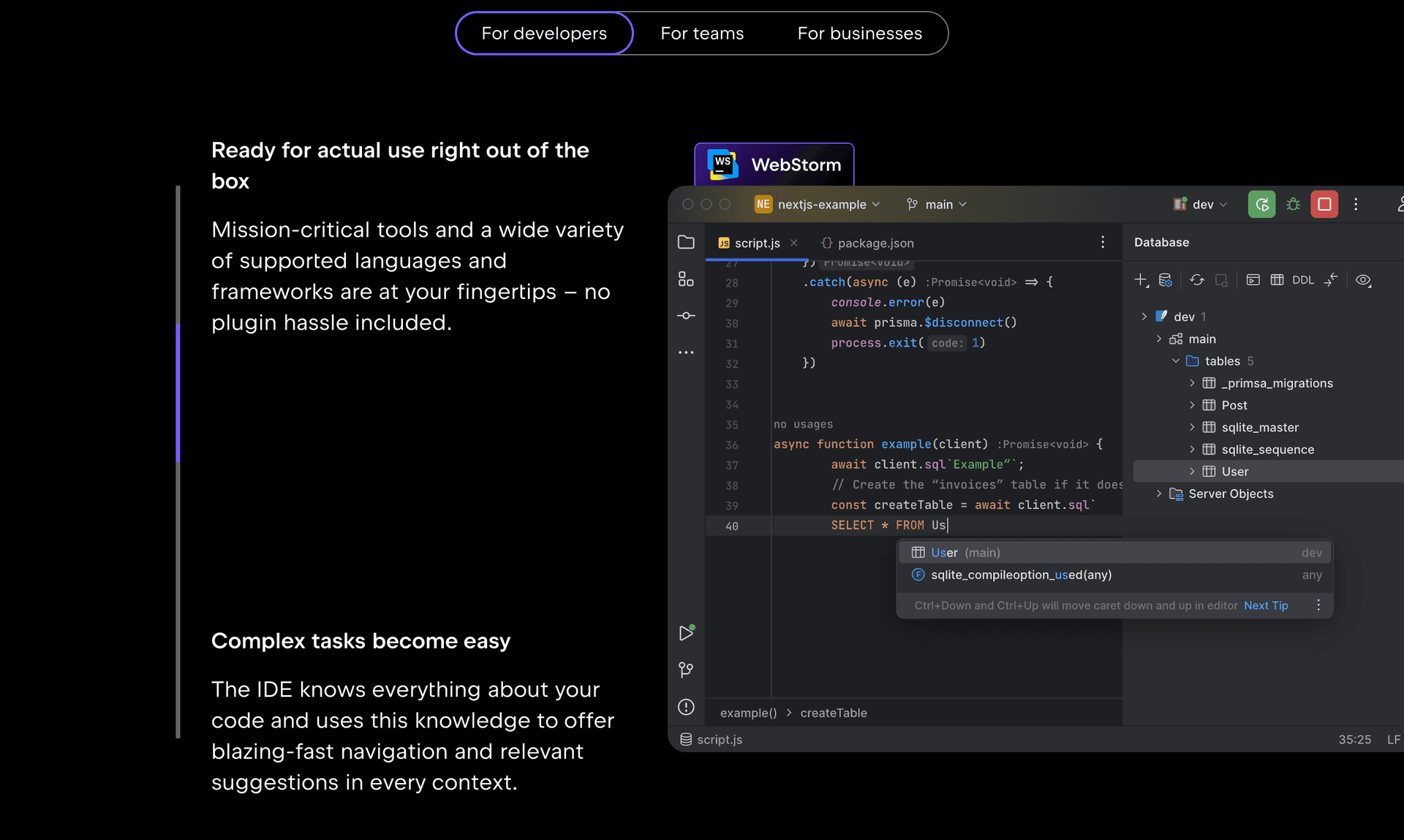Click the green Rerun icon
The width and height of the screenshot is (1404, 840).
tap(1261, 205)
